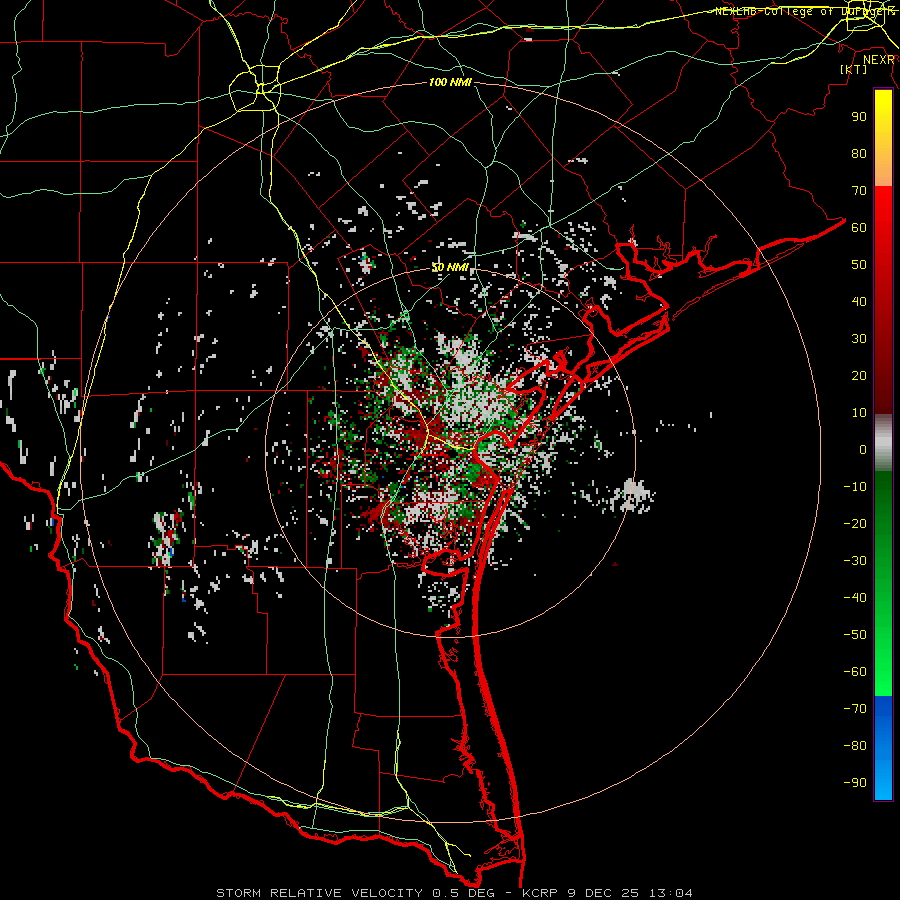Click the -60 scale label
Image resolution: width=900 pixels, height=900 pixels.
(855, 672)
